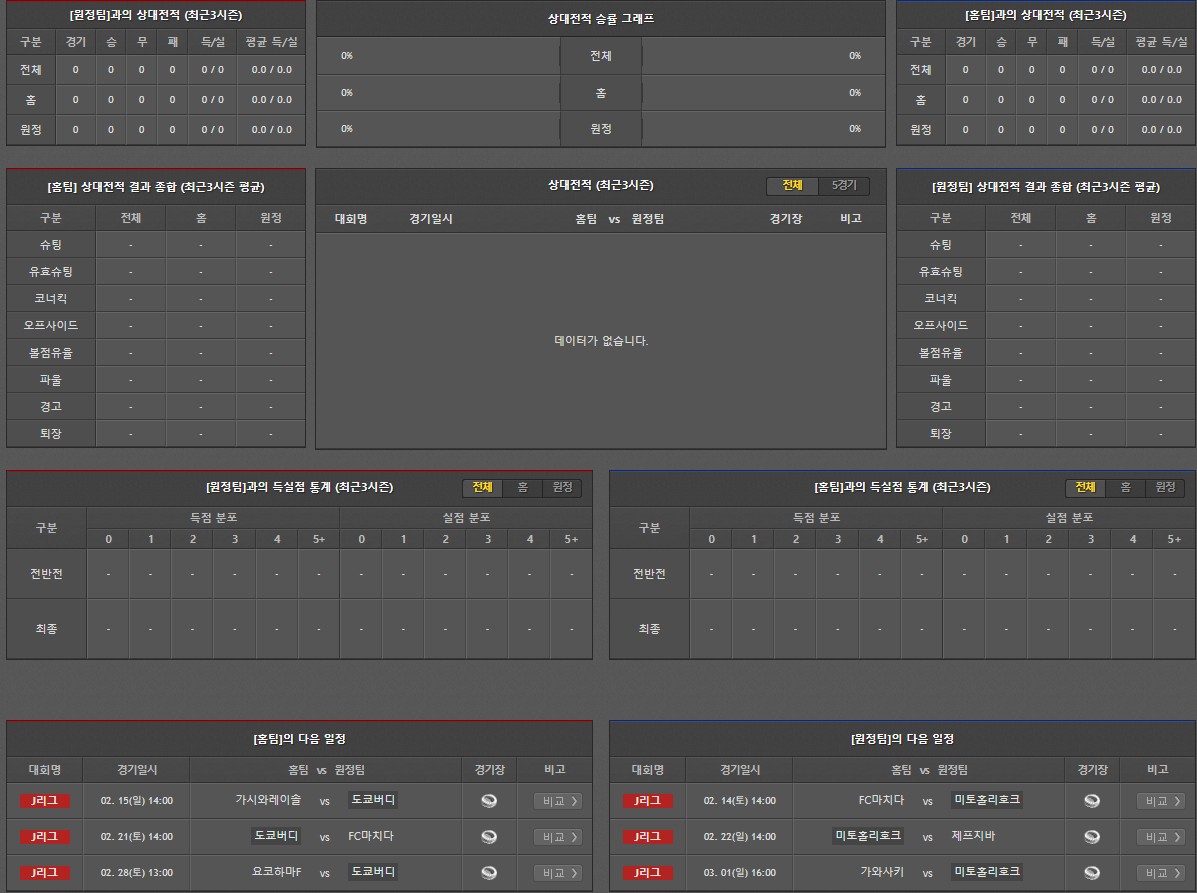Click 경기일시 column header in 상대전적 table
The image size is (1197, 893).
tap(431, 219)
